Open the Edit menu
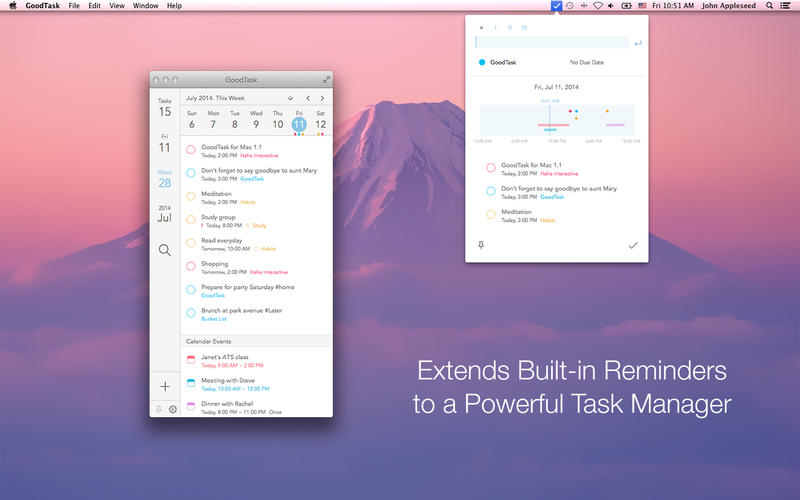 click(94, 6)
